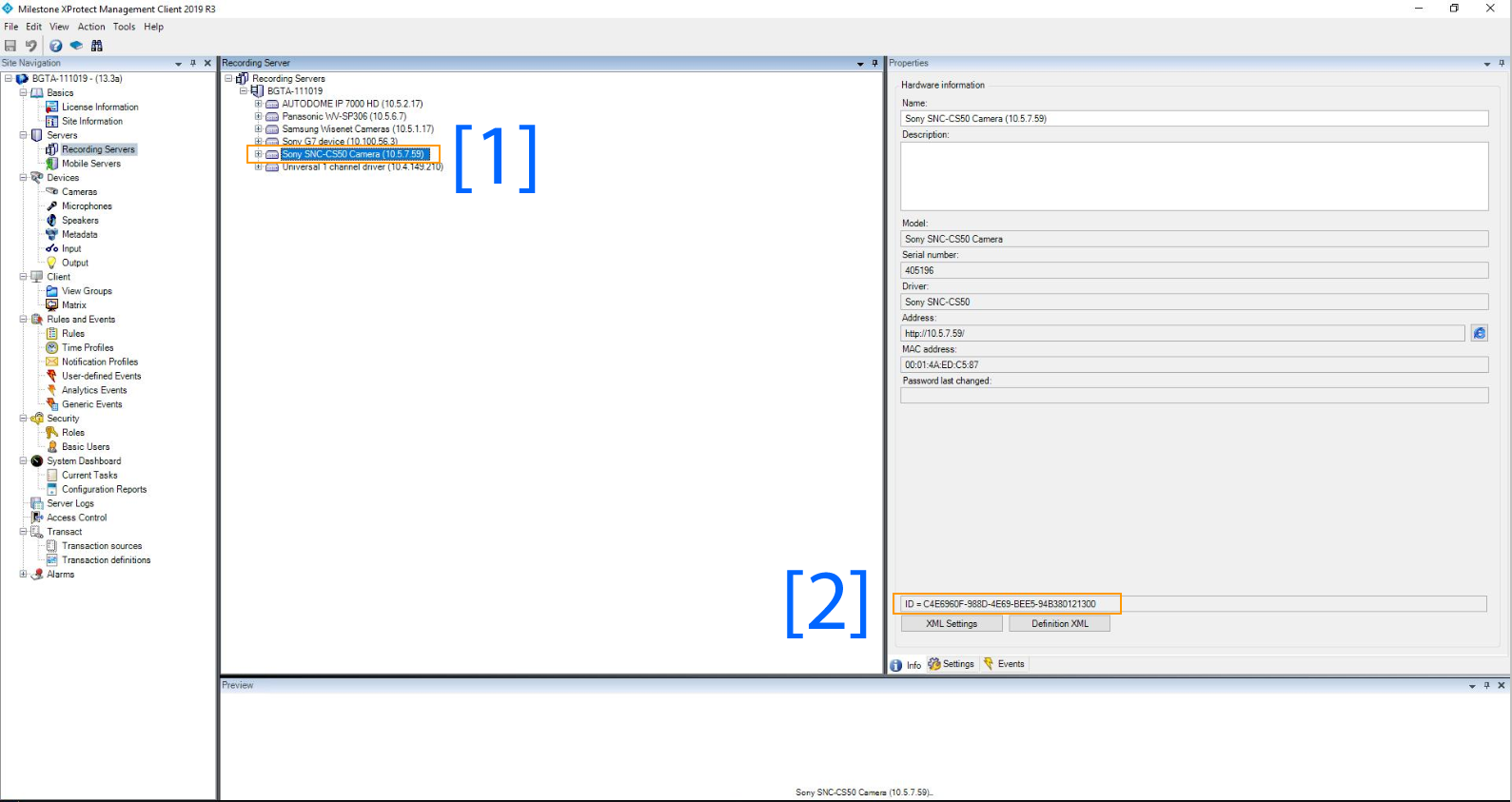This screenshot has width=1512, height=802.
Task: Select Recording Servers in navigation
Action: pyautogui.click(x=99, y=149)
